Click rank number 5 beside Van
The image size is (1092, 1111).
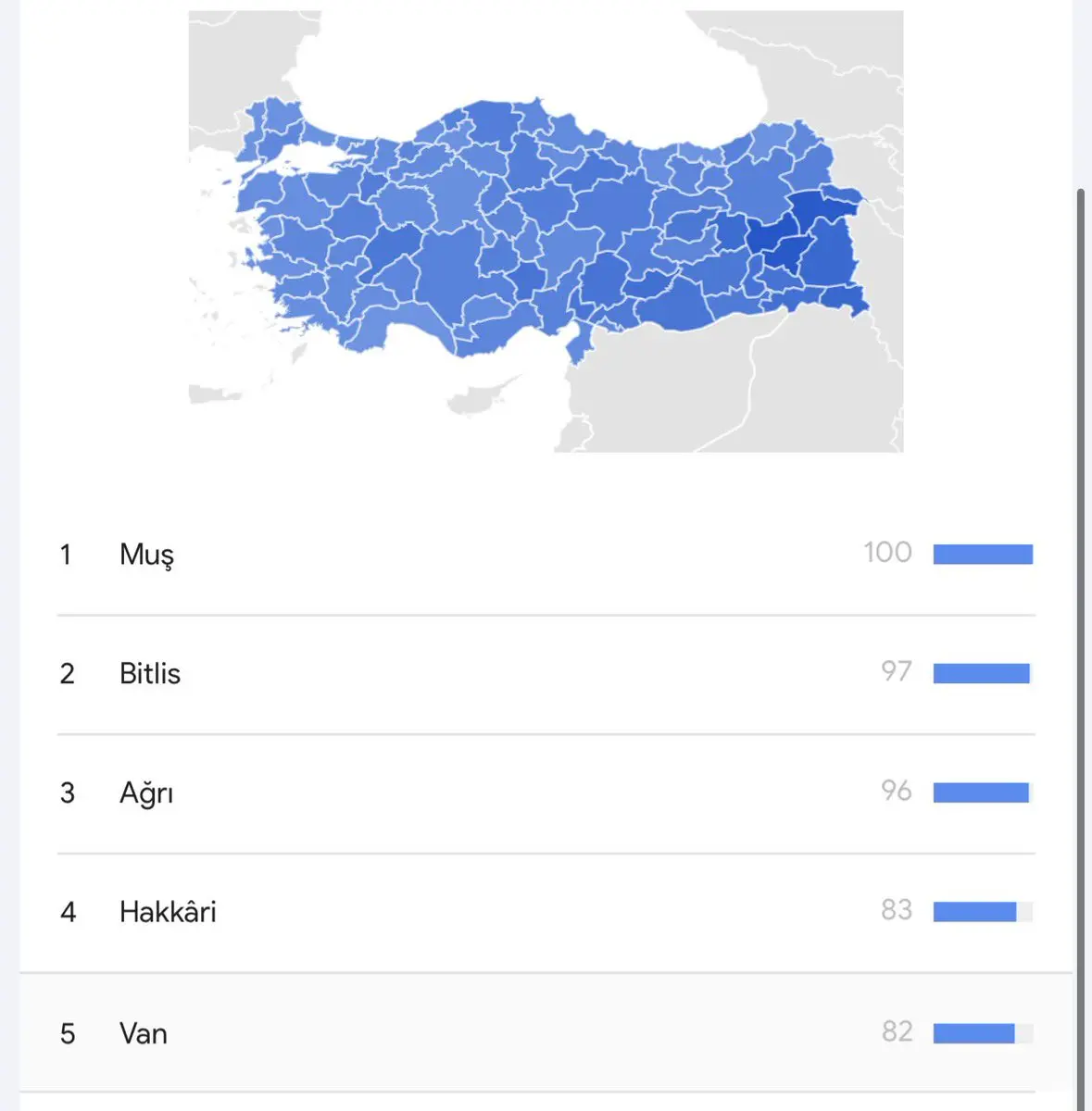pos(68,1033)
